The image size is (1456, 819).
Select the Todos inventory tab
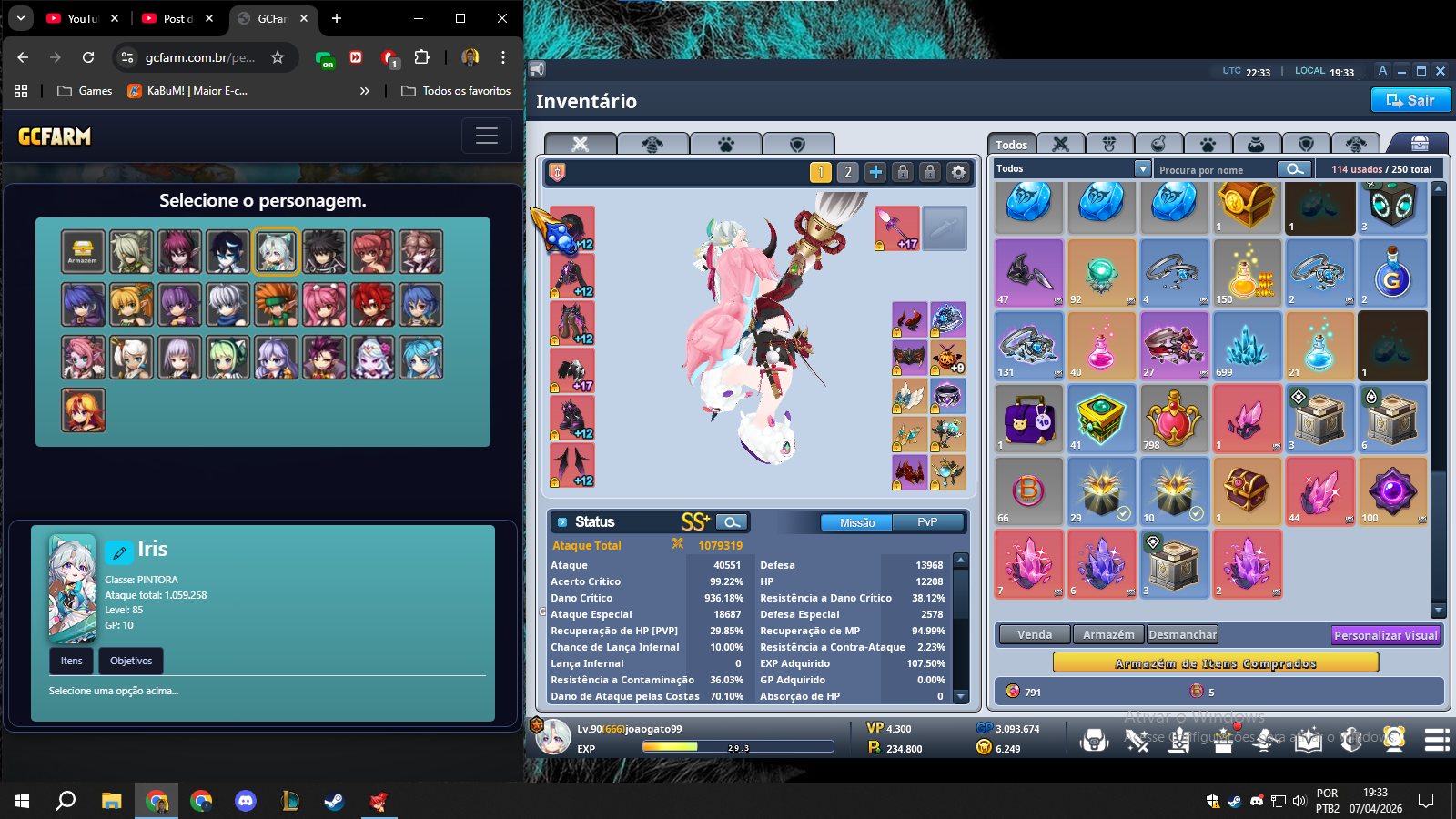1011,144
